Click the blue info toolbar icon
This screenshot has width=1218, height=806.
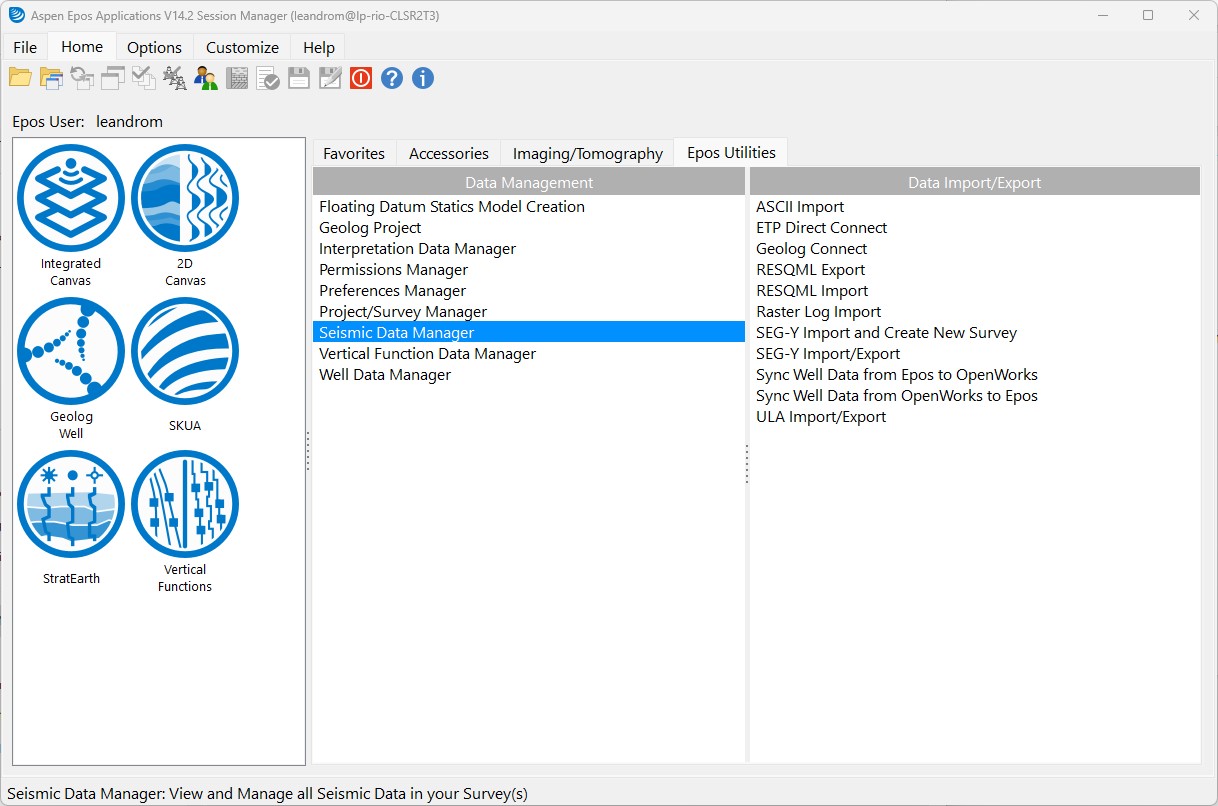(422, 78)
